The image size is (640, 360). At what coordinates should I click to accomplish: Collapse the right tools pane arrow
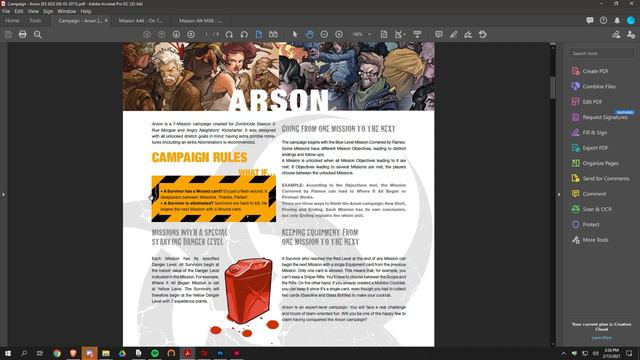(559, 194)
